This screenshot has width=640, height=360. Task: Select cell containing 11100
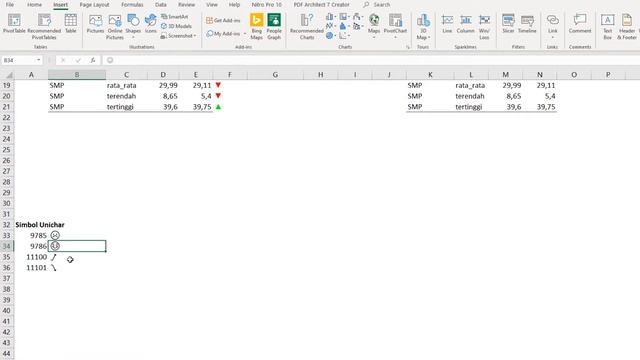click(x=31, y=257)
